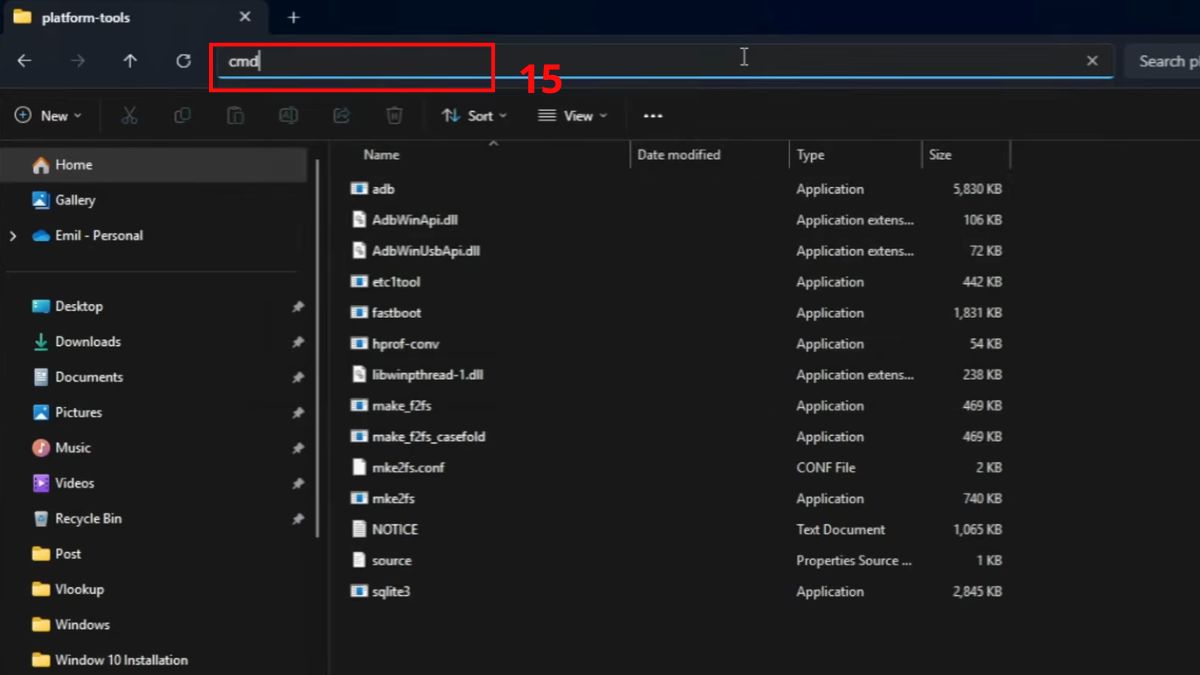
Task: Click the Back navigation arrow
Action: (24, 61)
